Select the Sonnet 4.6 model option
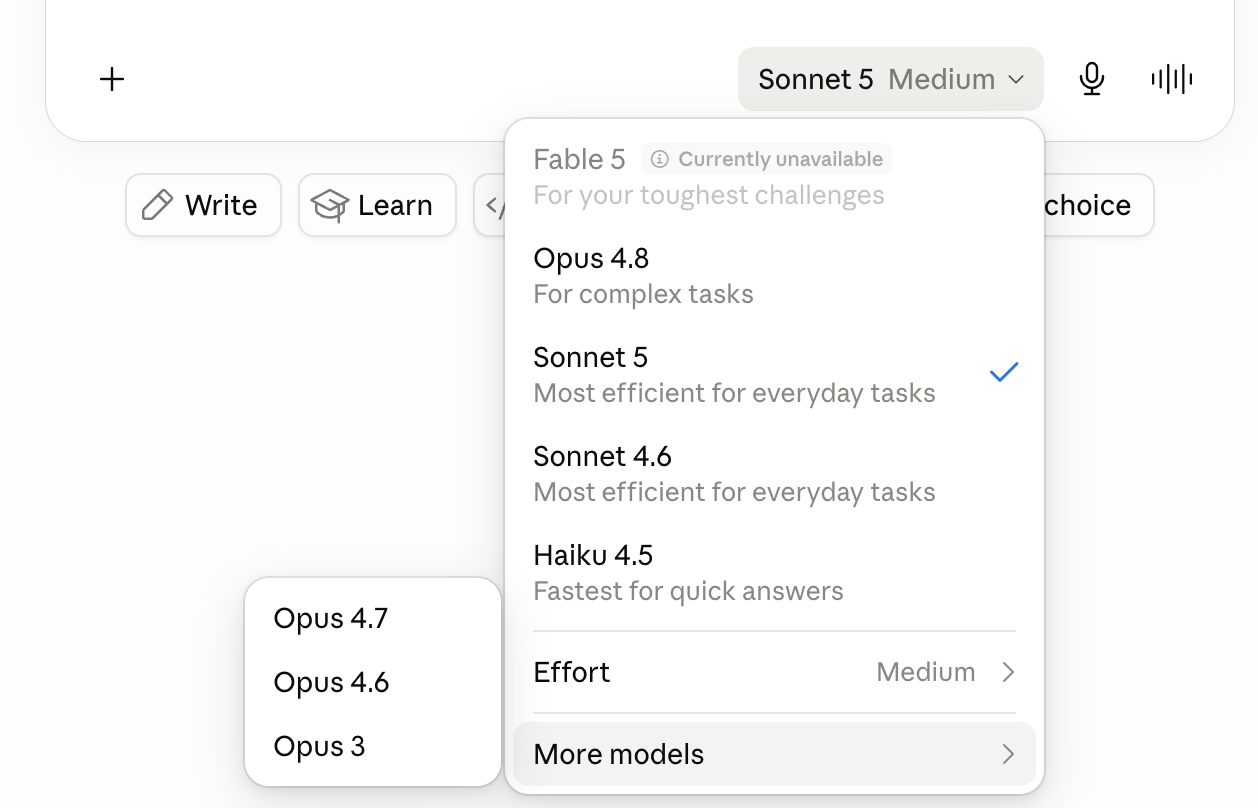The height and width of the screenshot is (808, 1258). point(775,473)
